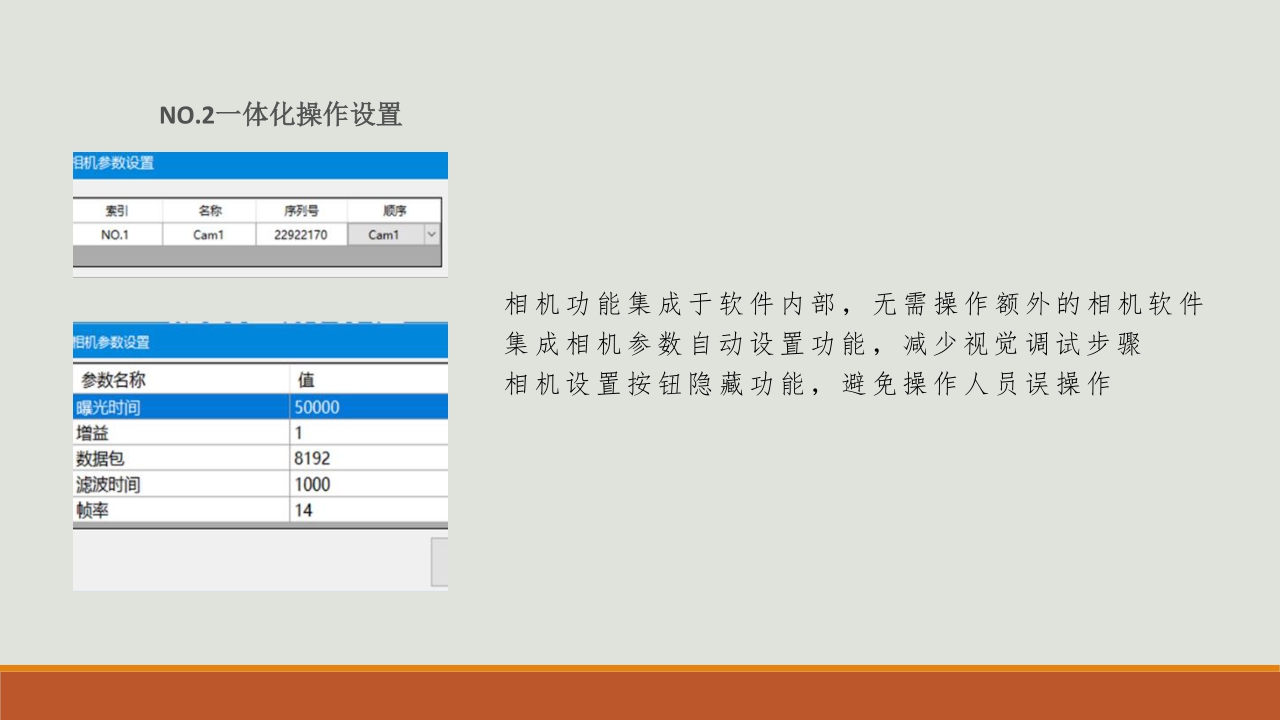Click the 顺序 column header
Screen dimensions: 1280x720
pos(393,211)
